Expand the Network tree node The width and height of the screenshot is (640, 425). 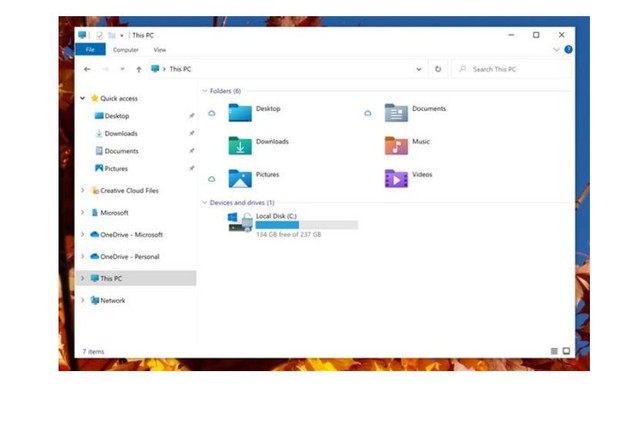[x=82, y=300]
